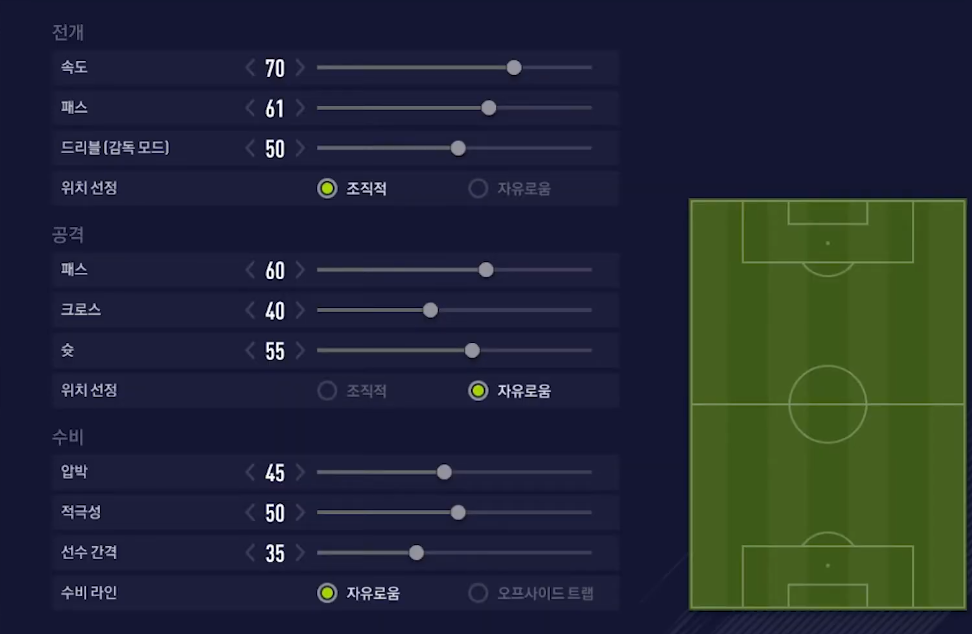Decrease 압박 value 45 with left arrow
The height and width of the screenshot is (634, 972).
point(250,472)
